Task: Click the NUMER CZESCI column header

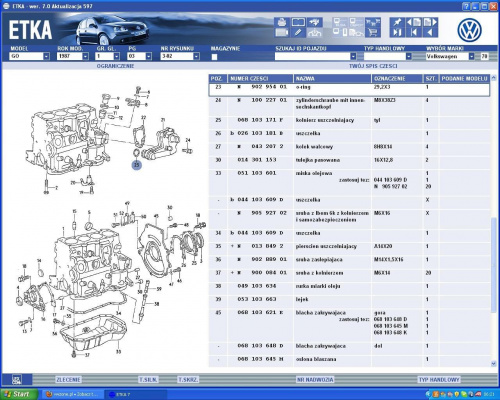Action: tap(260, 78)
